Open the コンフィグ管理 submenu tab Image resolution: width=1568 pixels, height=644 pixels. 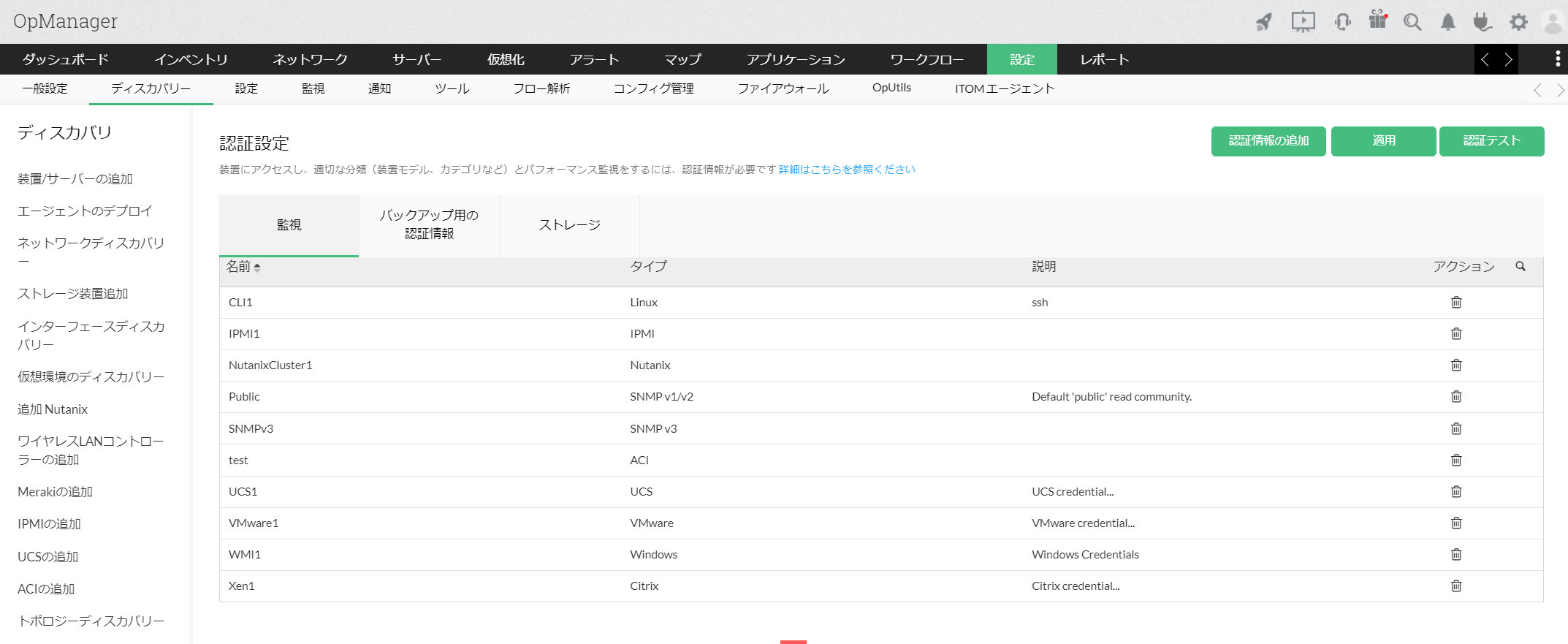coord(654,88)
